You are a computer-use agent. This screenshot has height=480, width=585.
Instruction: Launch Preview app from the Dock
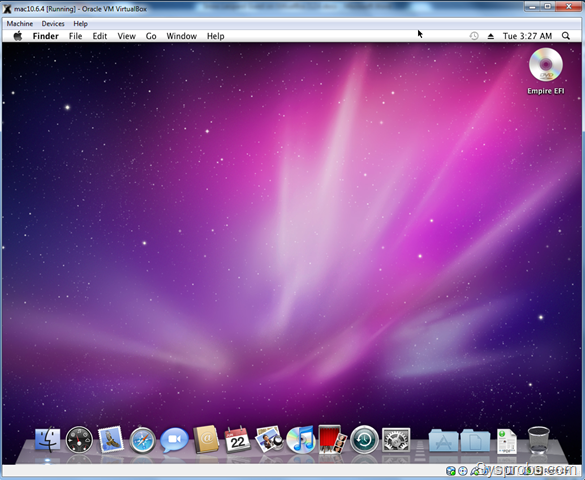pyautogui.click(x=269, y=439)
